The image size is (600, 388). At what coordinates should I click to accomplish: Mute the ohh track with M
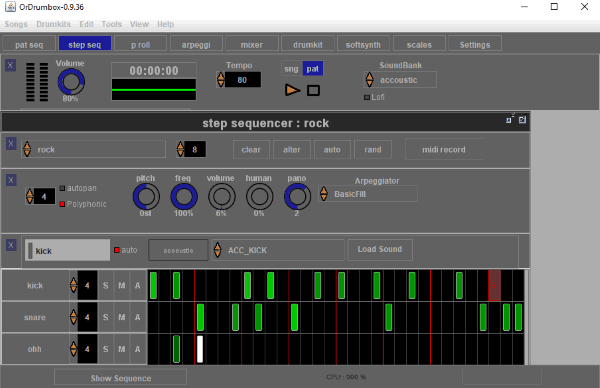coord(122,349)
